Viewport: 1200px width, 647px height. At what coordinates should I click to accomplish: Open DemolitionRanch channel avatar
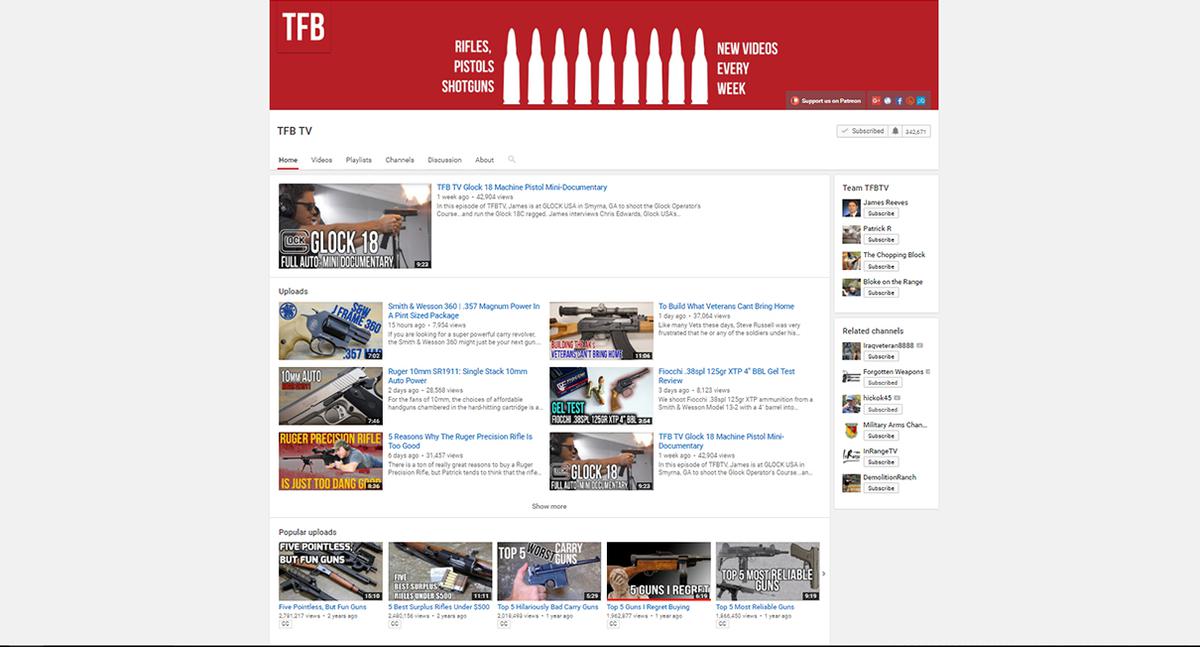coord(851,483)
